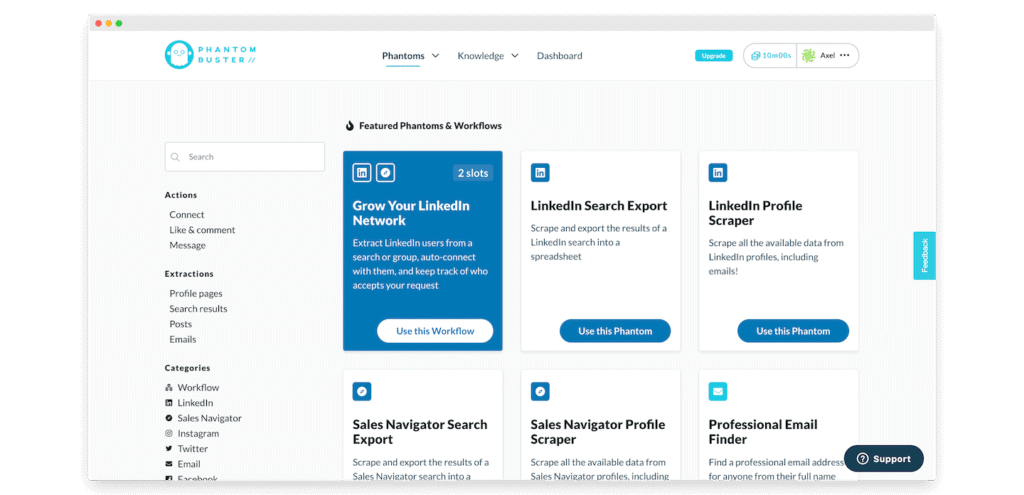The width and height of the screenshot is (1024, 495).
Task: Filter by Search results extraction
Action: tap(199, 309)
